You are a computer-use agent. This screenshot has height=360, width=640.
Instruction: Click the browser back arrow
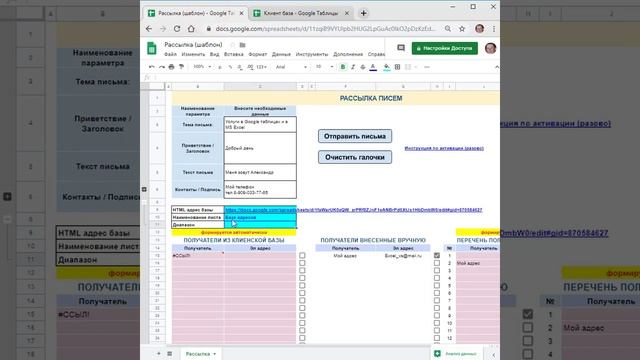tap(149, 29)
